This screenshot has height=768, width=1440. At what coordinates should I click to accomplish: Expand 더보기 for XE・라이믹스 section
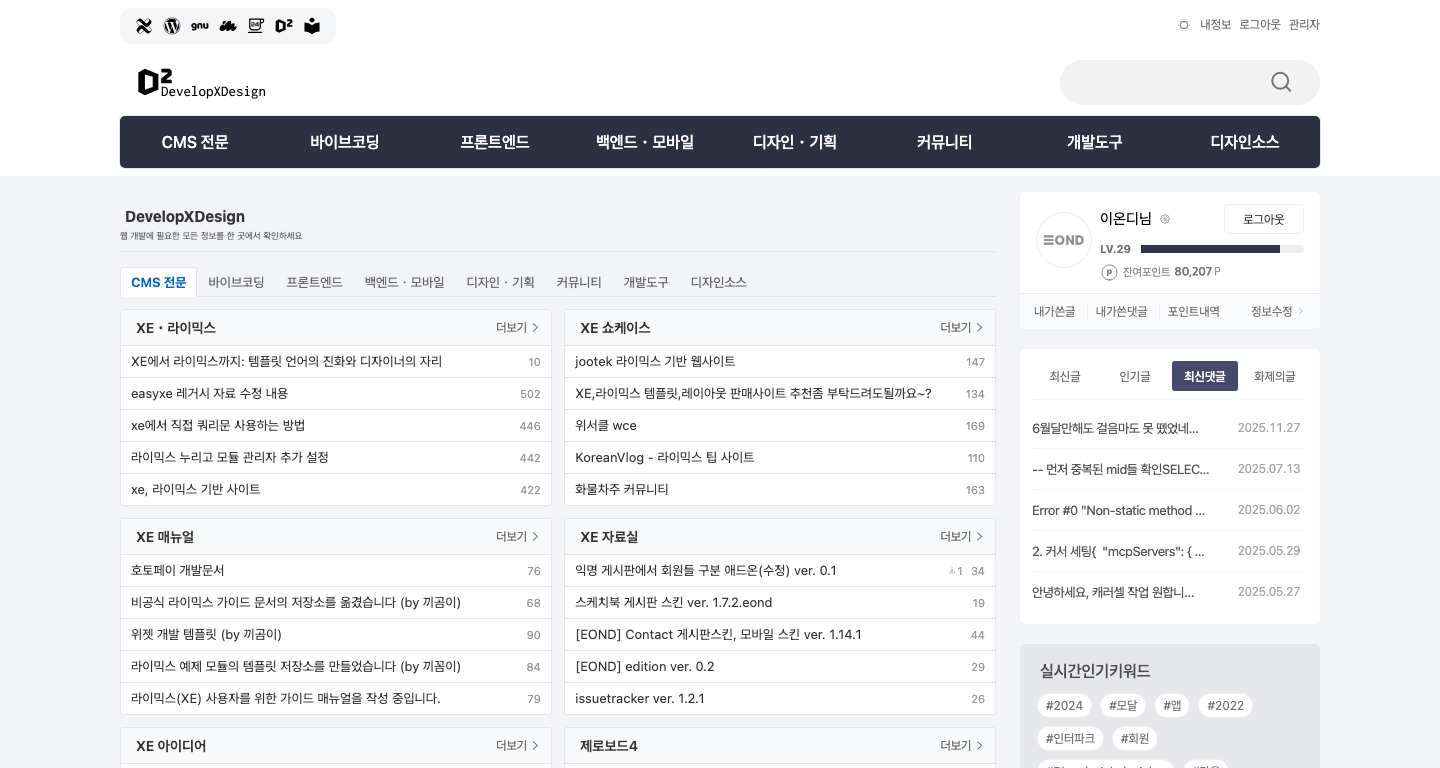(x=517, y=328)
